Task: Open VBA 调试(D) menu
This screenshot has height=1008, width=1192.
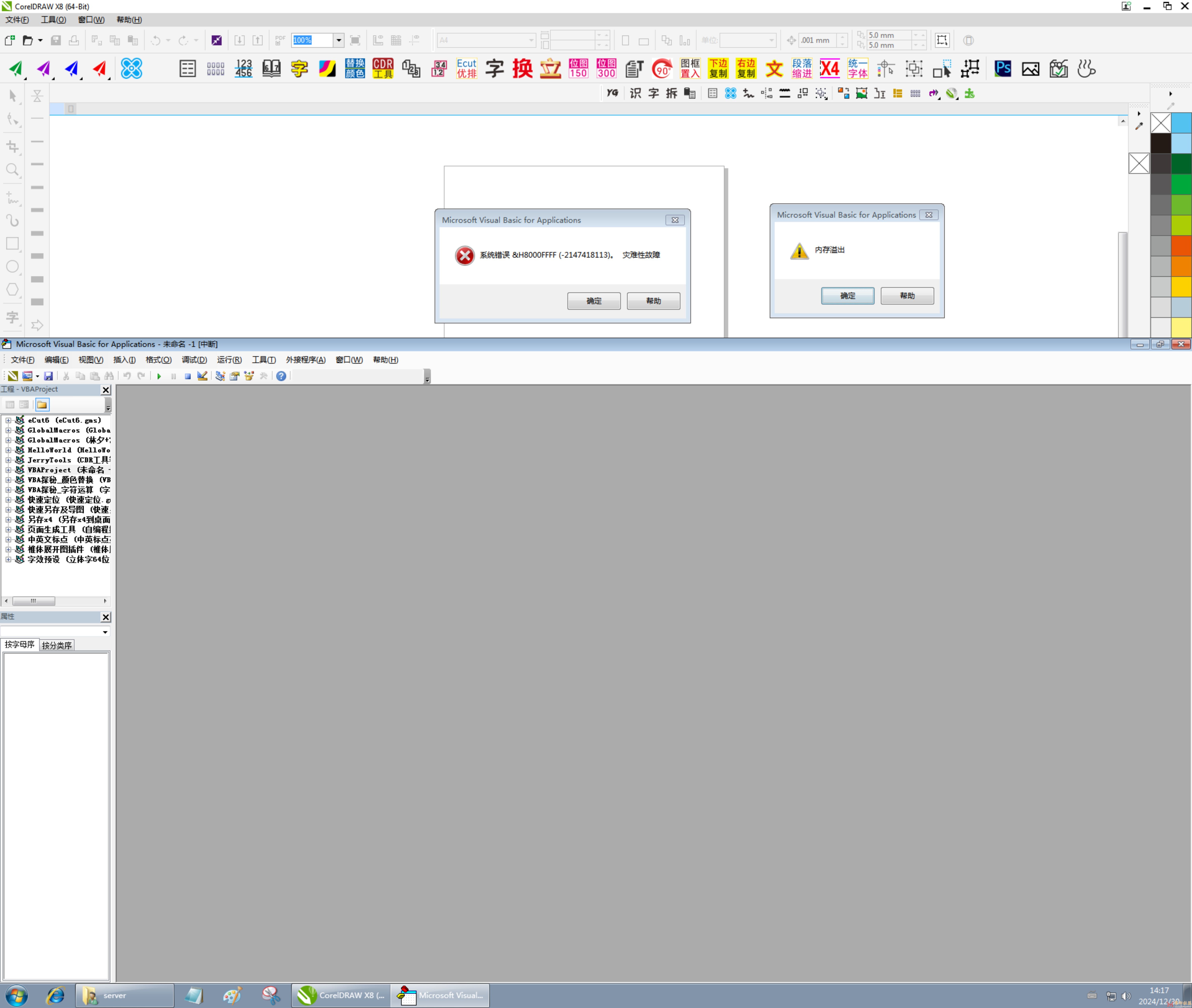Action: tap(194, 360)
